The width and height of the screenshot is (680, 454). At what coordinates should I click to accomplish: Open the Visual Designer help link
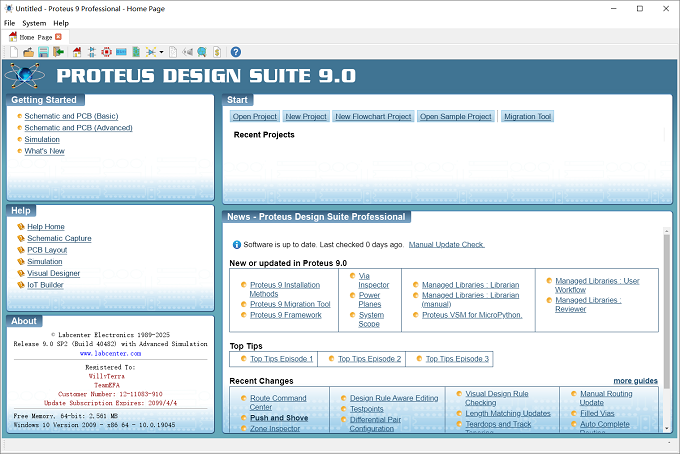coord(54,273)
